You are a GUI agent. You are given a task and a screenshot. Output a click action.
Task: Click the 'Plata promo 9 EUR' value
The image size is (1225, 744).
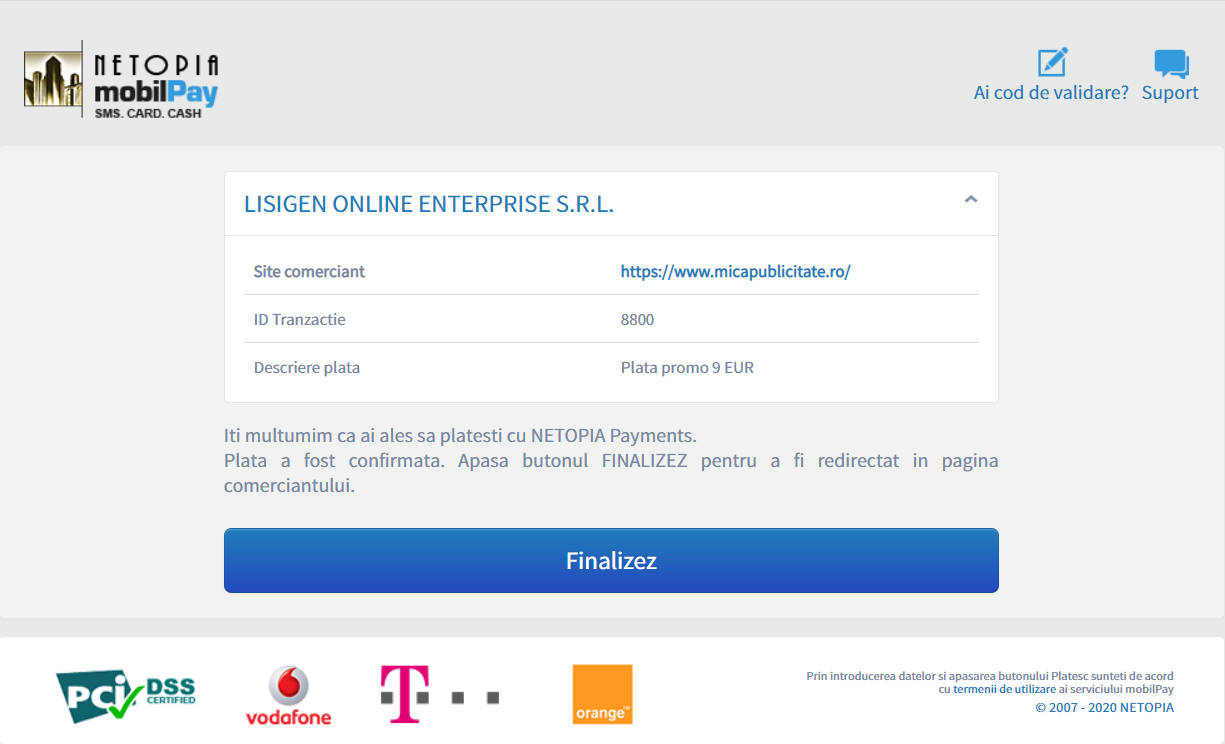pos(687,367)
